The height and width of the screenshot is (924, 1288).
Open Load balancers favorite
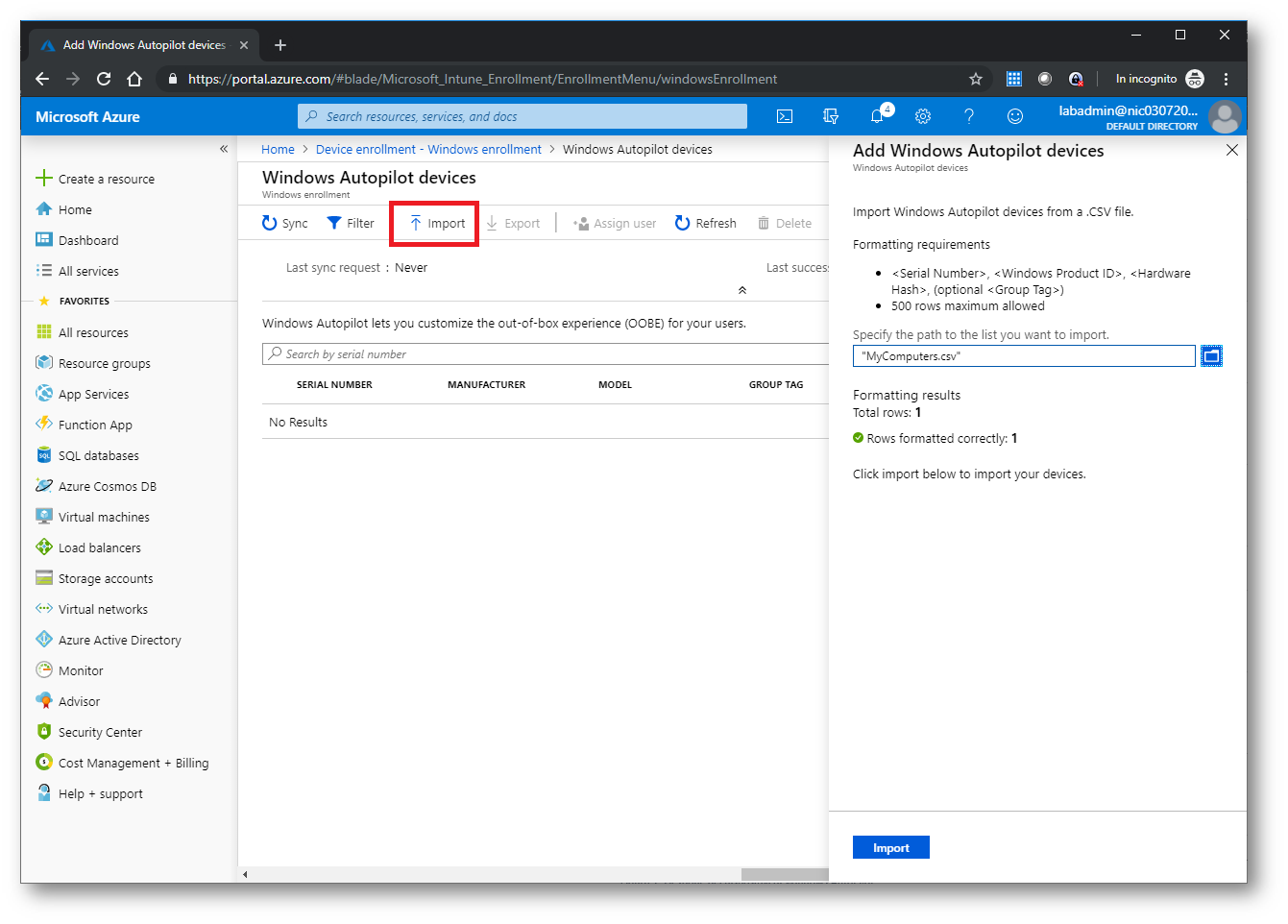click(88, 547)
